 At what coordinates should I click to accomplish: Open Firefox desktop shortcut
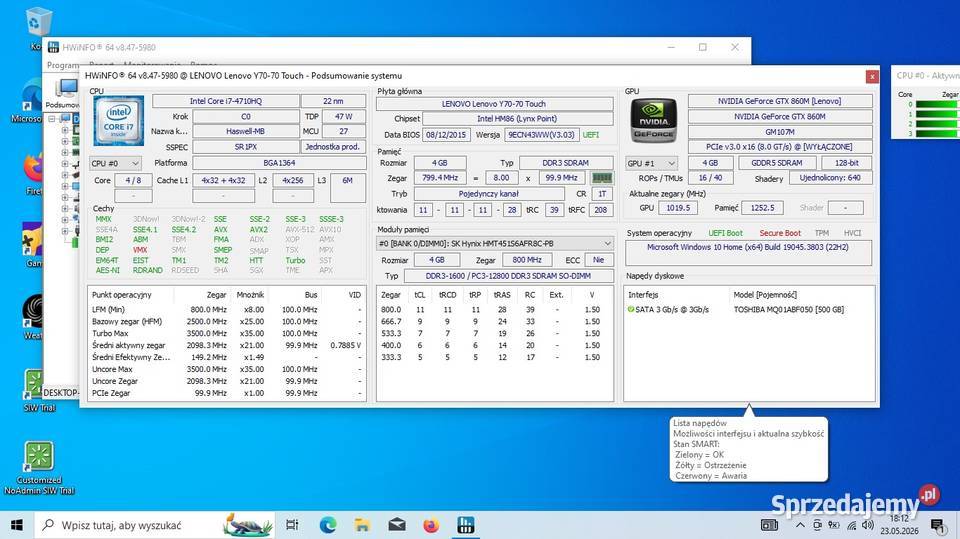[34, 172]
